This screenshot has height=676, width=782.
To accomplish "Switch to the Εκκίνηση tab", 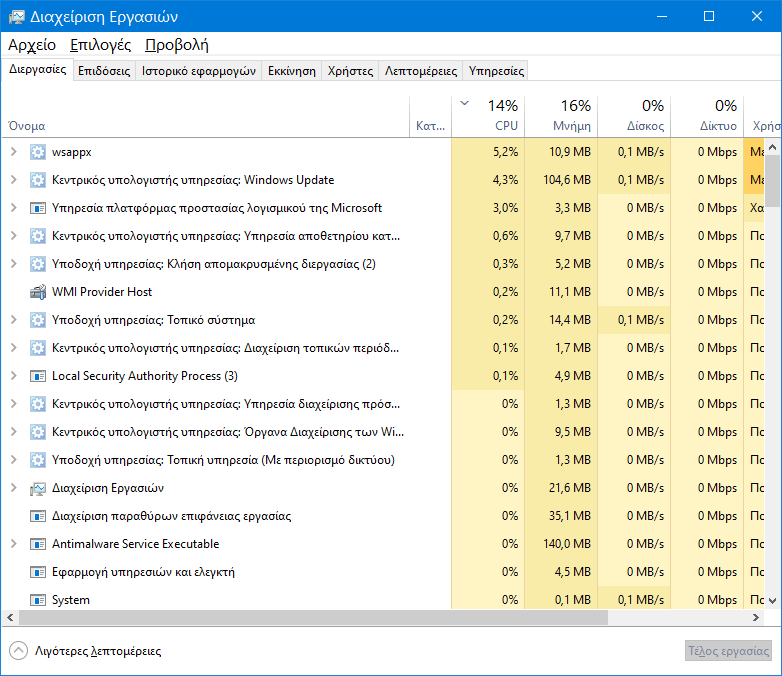I will pos(292,71).
